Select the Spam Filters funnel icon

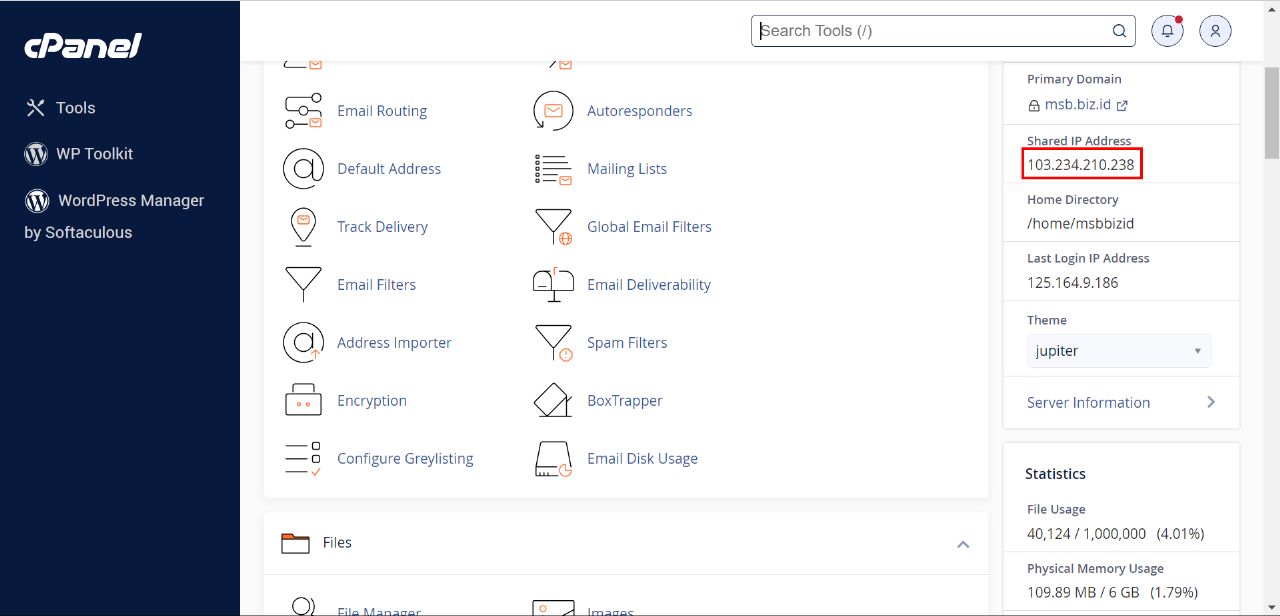[x=553, y=343]
